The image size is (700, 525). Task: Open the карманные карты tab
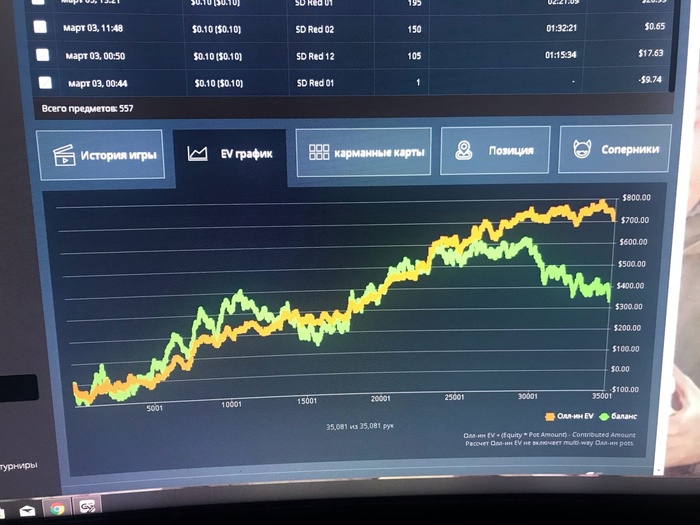coord(363,152)
